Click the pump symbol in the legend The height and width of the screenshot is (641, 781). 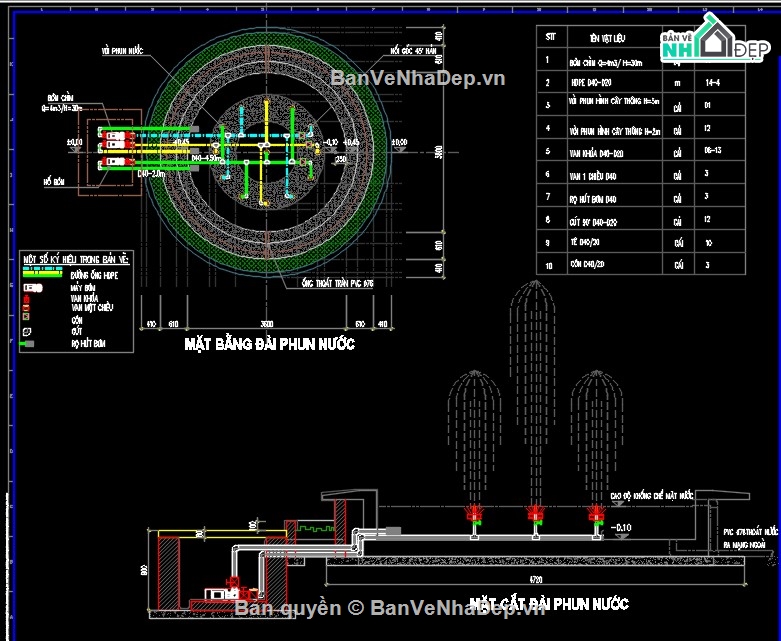pyautogui.click(x=28, y=289)
